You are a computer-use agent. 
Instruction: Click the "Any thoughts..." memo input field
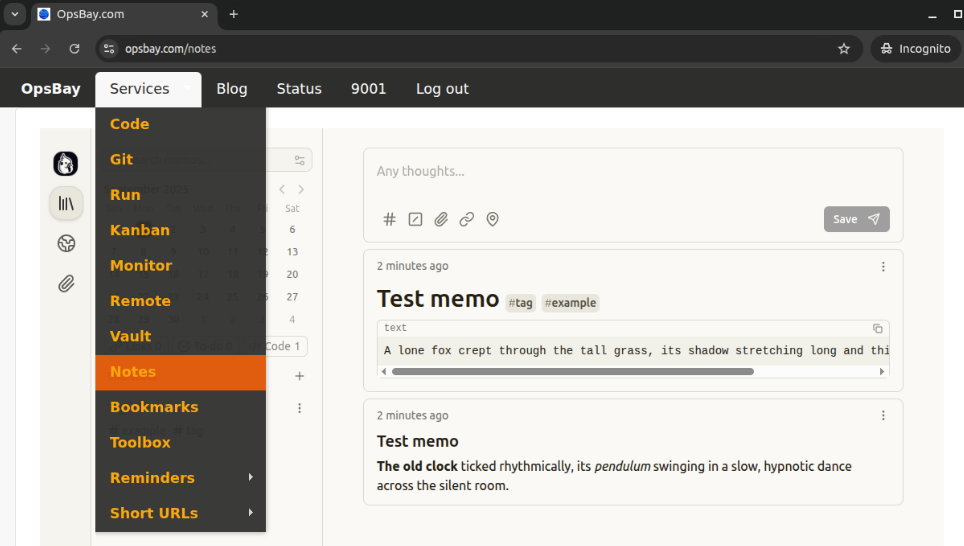[x=630, y=172]
